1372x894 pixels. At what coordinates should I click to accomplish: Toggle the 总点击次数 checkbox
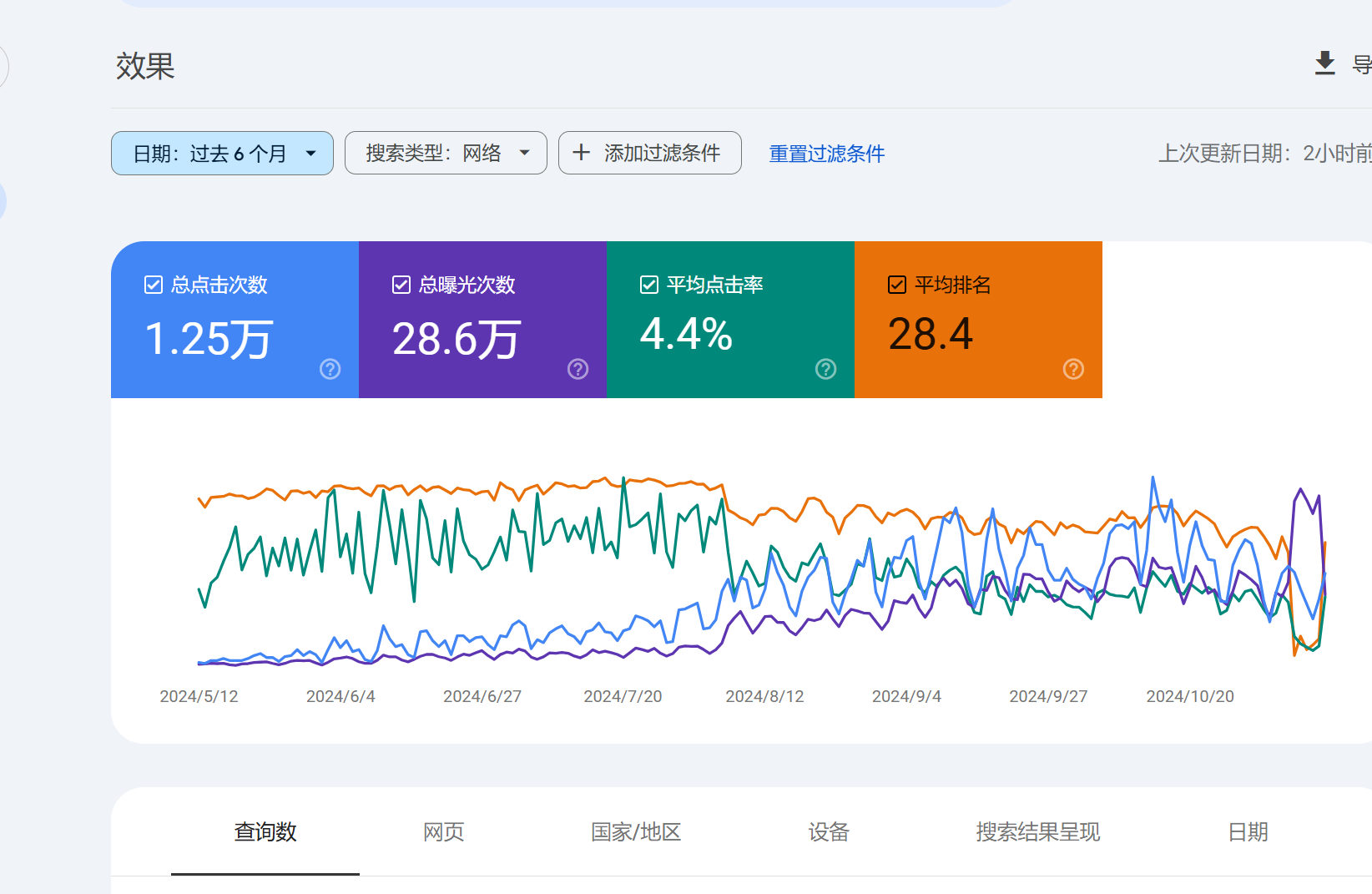tap(154, 285)
